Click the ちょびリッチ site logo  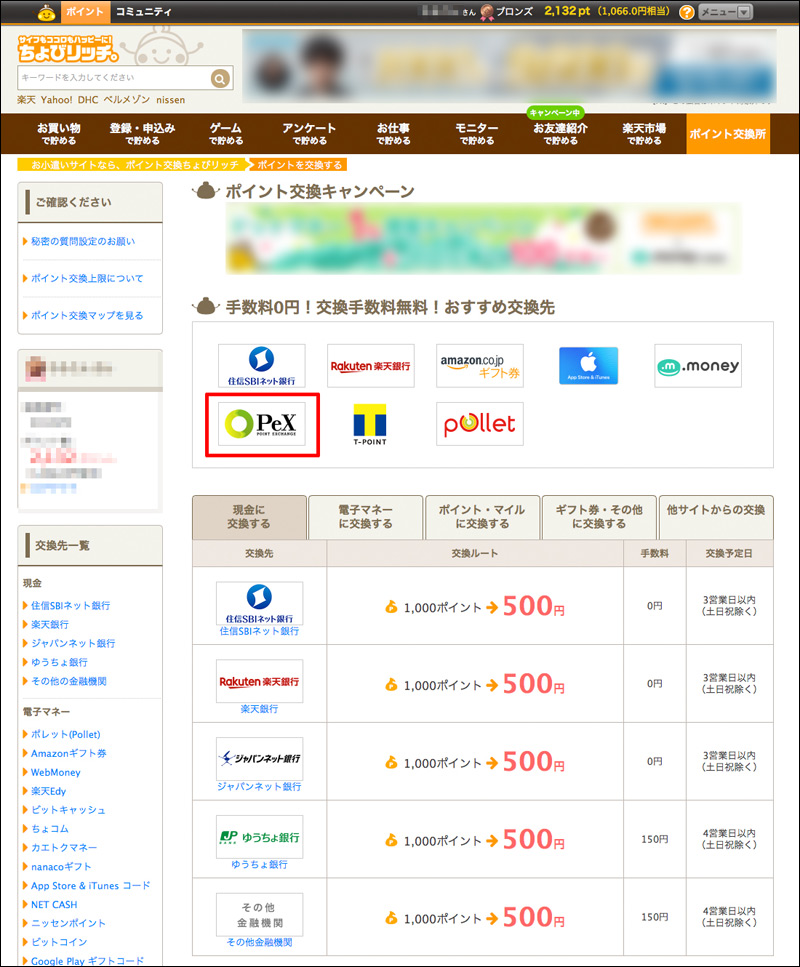pyautogui.click(x=68, y=49)
